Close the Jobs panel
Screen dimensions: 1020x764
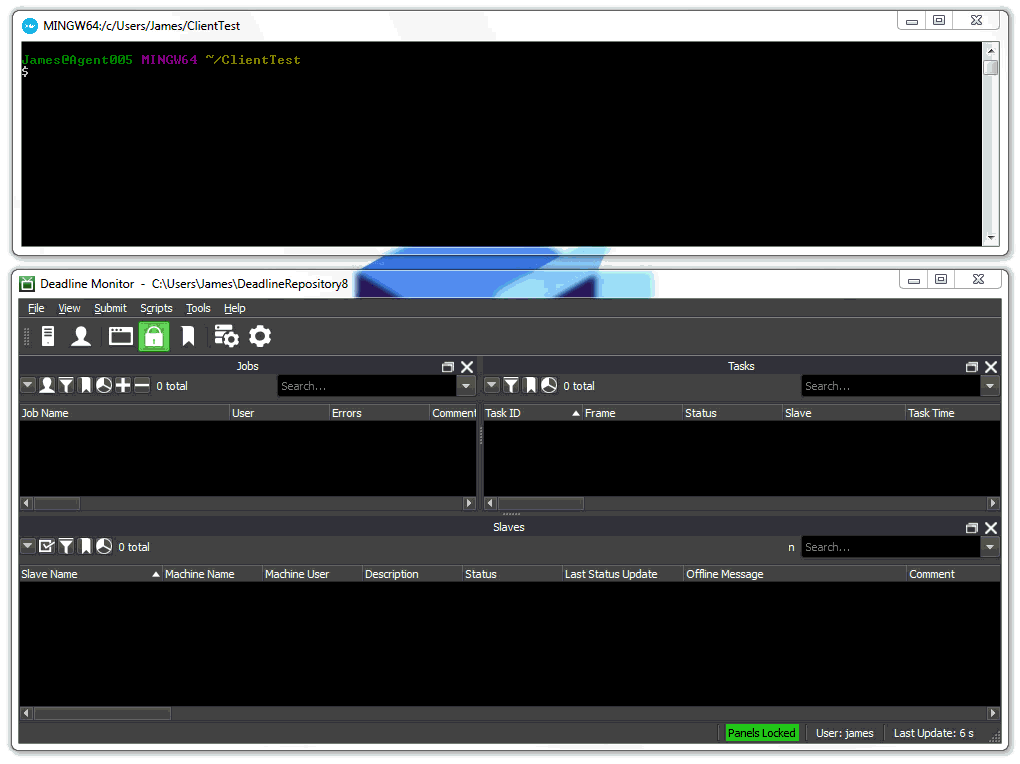coord(467,367)
